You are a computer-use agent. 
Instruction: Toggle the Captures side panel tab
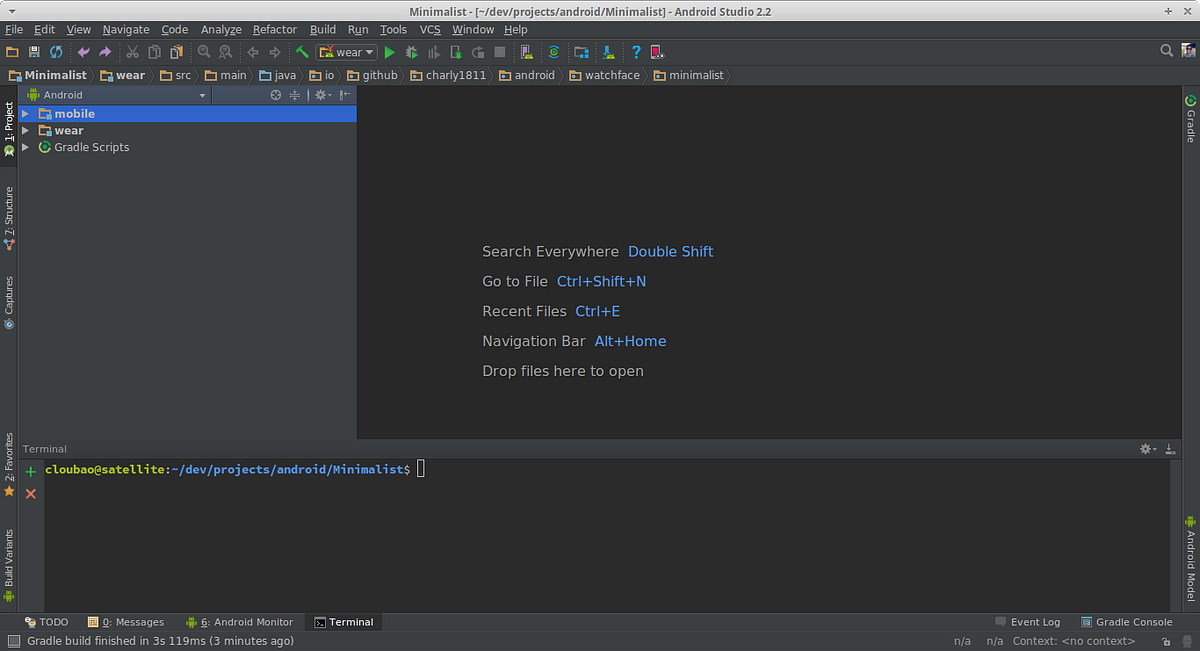pyautogui.click(x=9, y=302)
